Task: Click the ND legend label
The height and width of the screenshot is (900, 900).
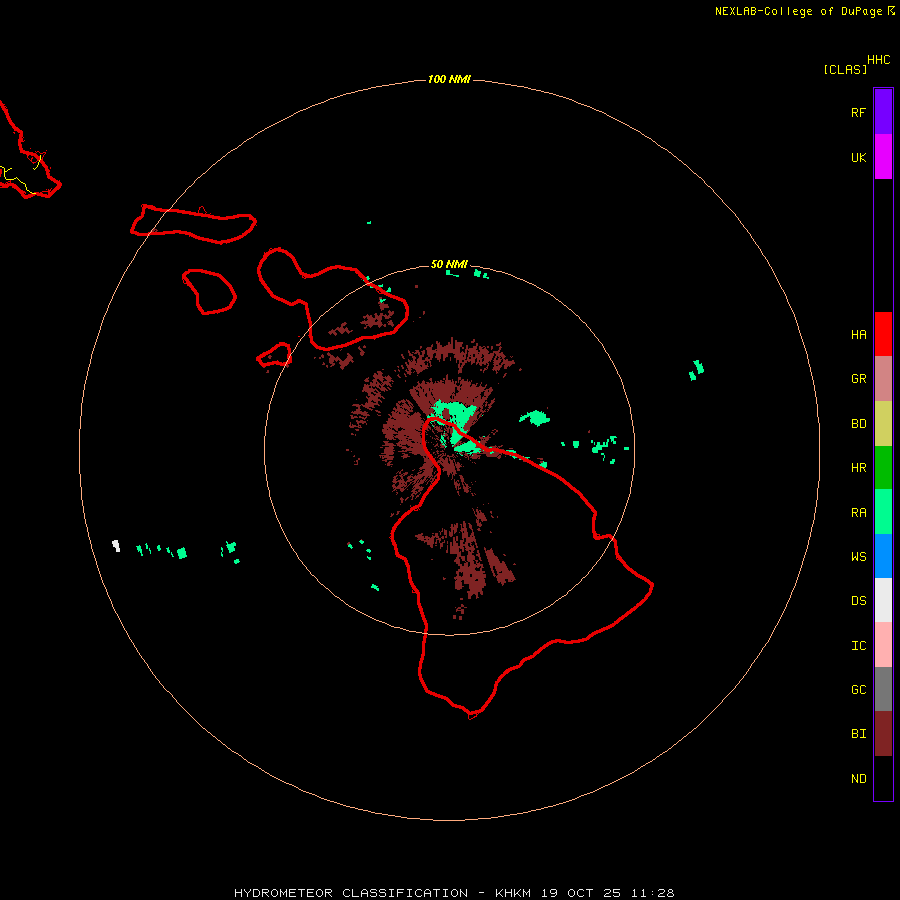Action: (x=858, y=779)
